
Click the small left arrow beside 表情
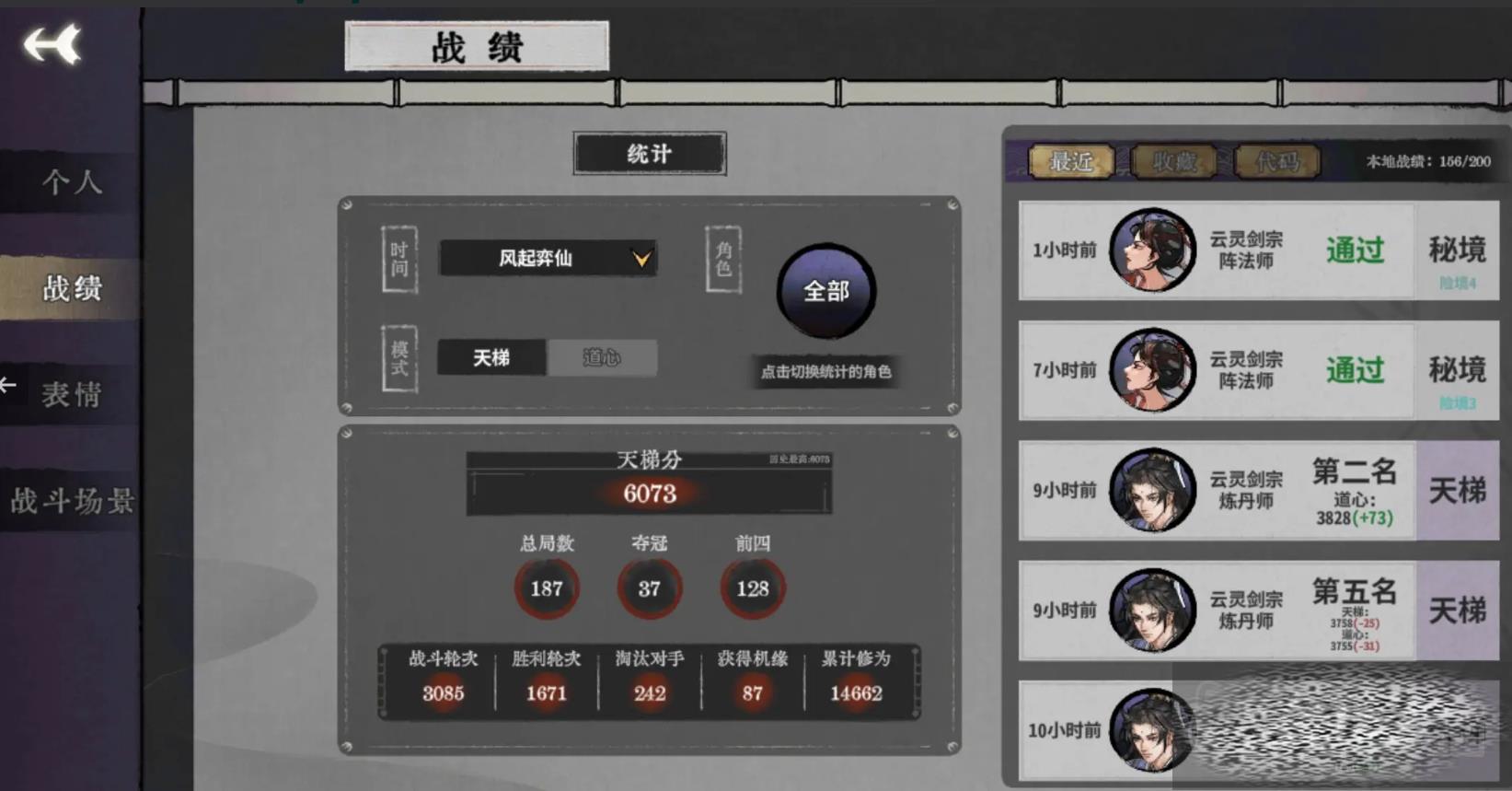click(x=8, y=385)
